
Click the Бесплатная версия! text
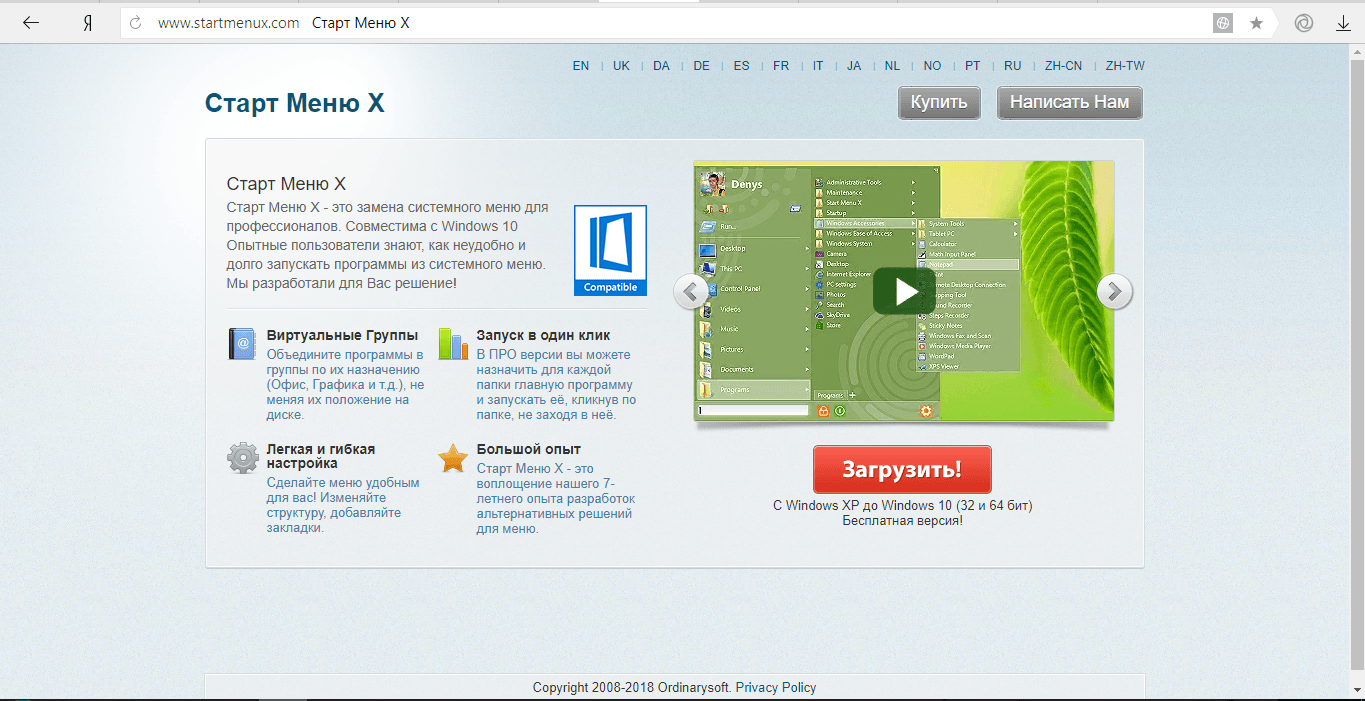point(902,521)
